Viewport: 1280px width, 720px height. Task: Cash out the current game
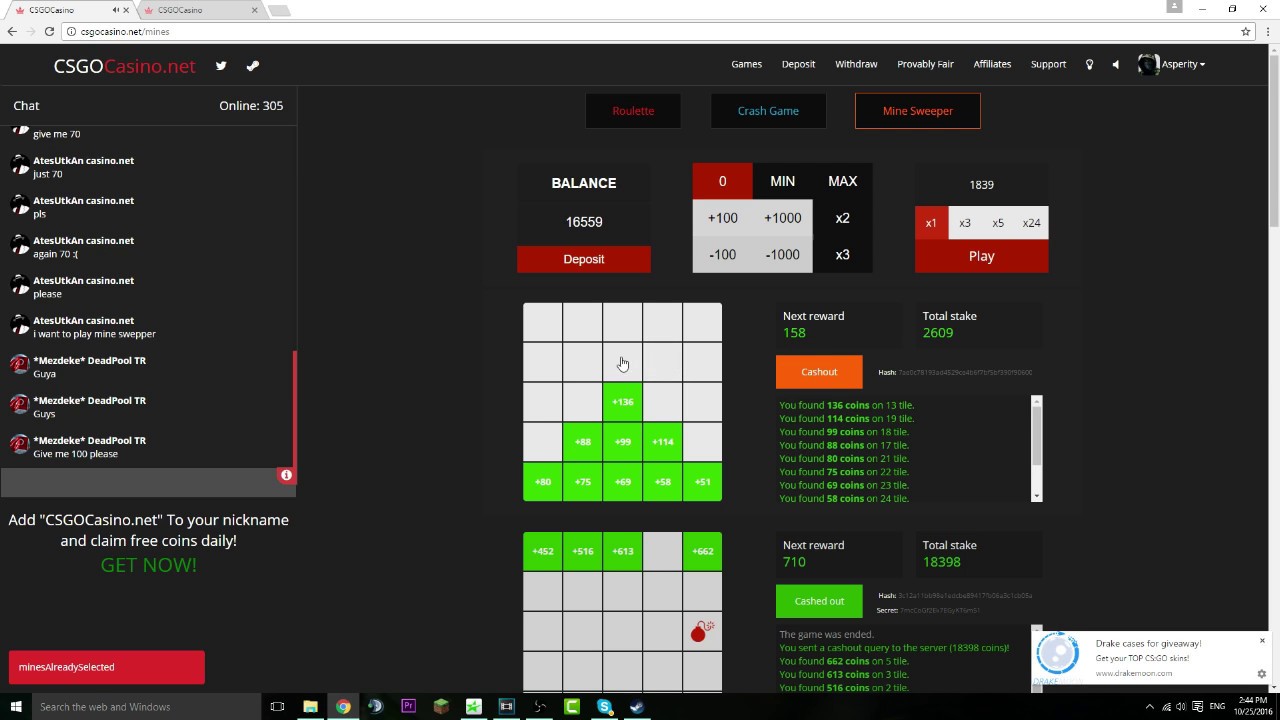click(819, 372)
